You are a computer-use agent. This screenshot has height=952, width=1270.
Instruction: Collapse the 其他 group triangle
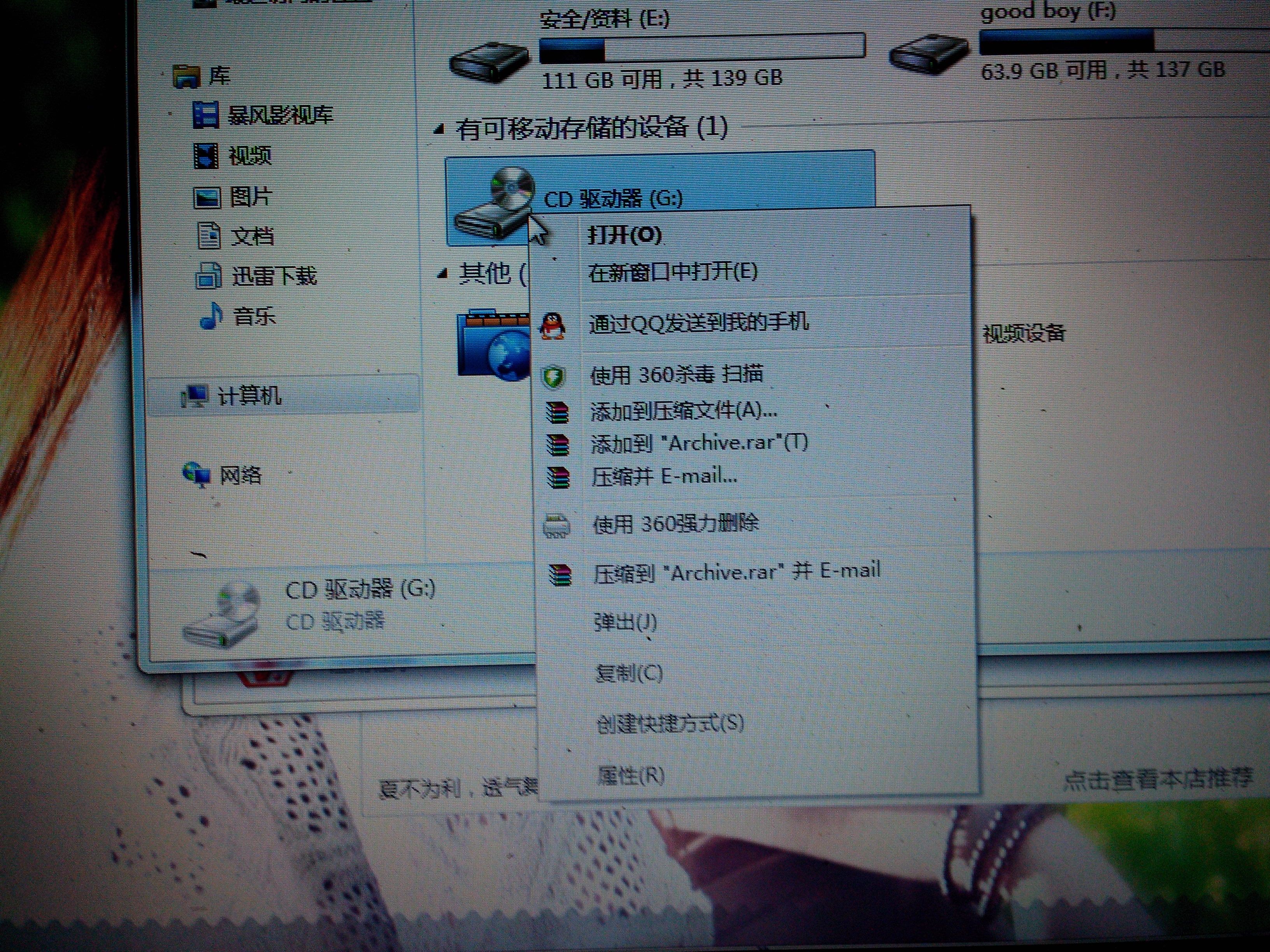tap(442, 274)
